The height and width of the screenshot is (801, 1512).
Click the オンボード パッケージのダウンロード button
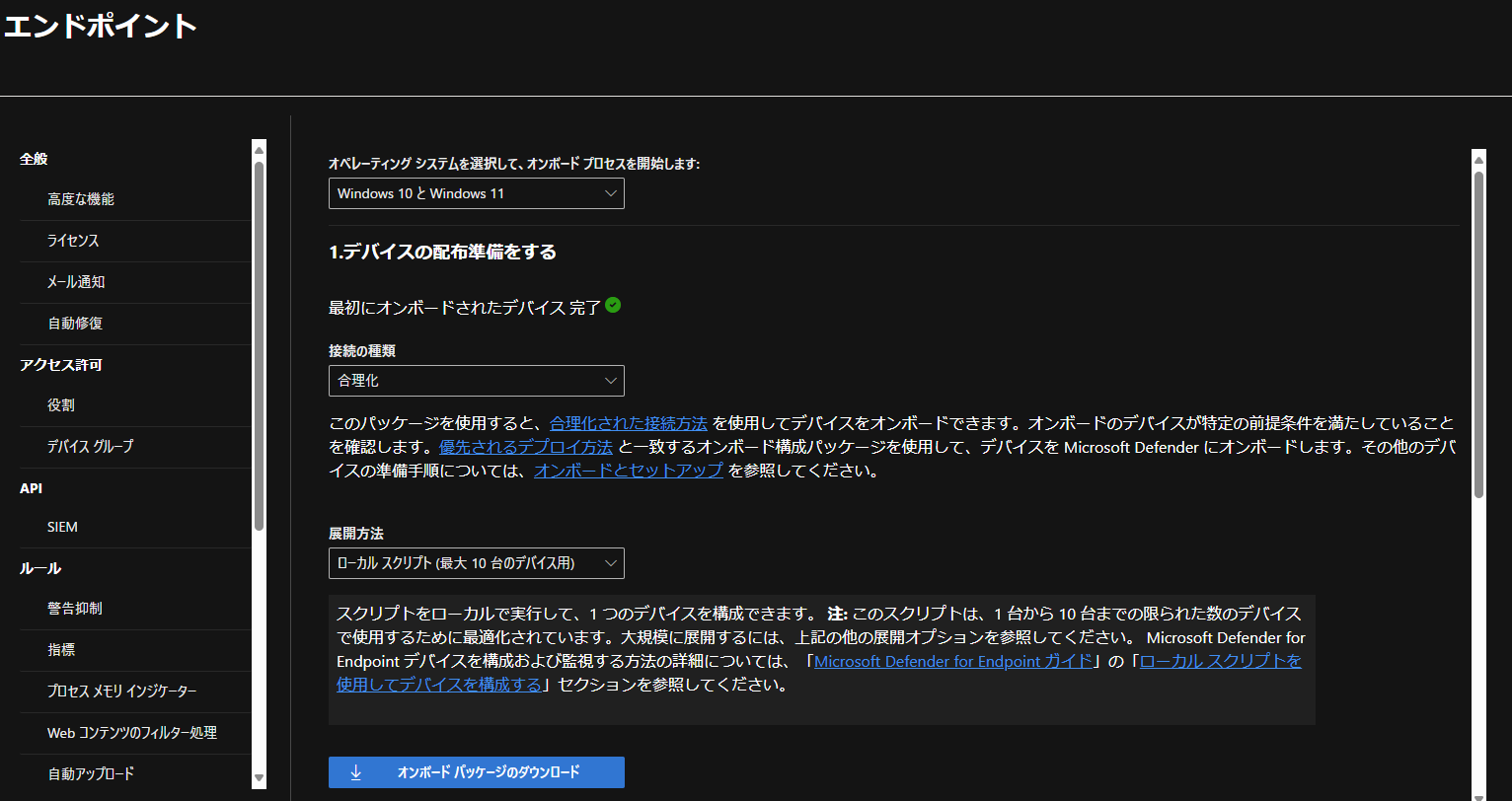point(476,772)
